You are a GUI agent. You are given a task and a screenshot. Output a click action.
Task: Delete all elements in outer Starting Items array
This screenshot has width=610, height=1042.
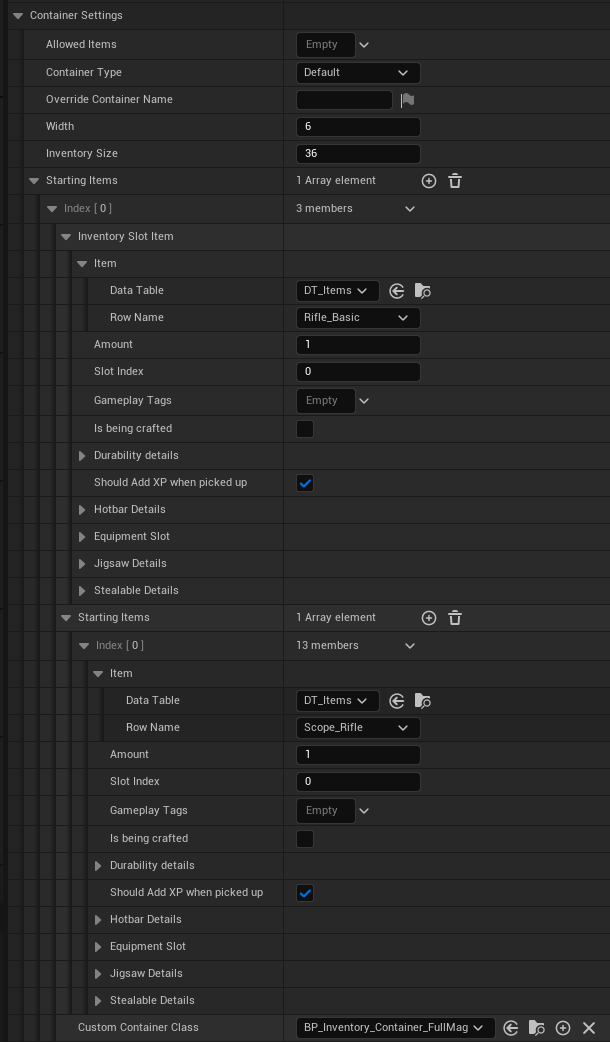(x=455, y=181)
